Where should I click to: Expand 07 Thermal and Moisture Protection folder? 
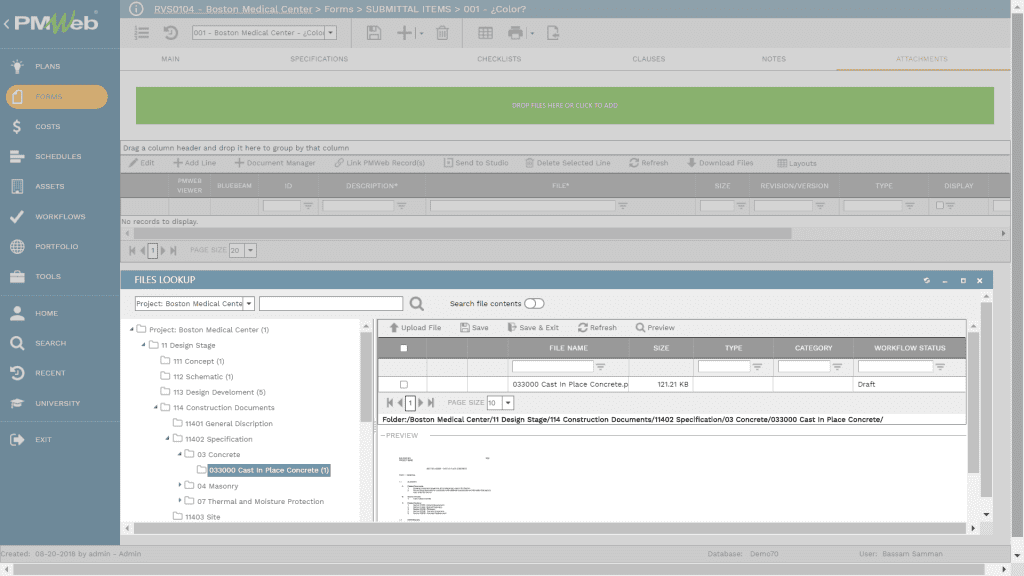pyautogui.click(x=180, y=501)
